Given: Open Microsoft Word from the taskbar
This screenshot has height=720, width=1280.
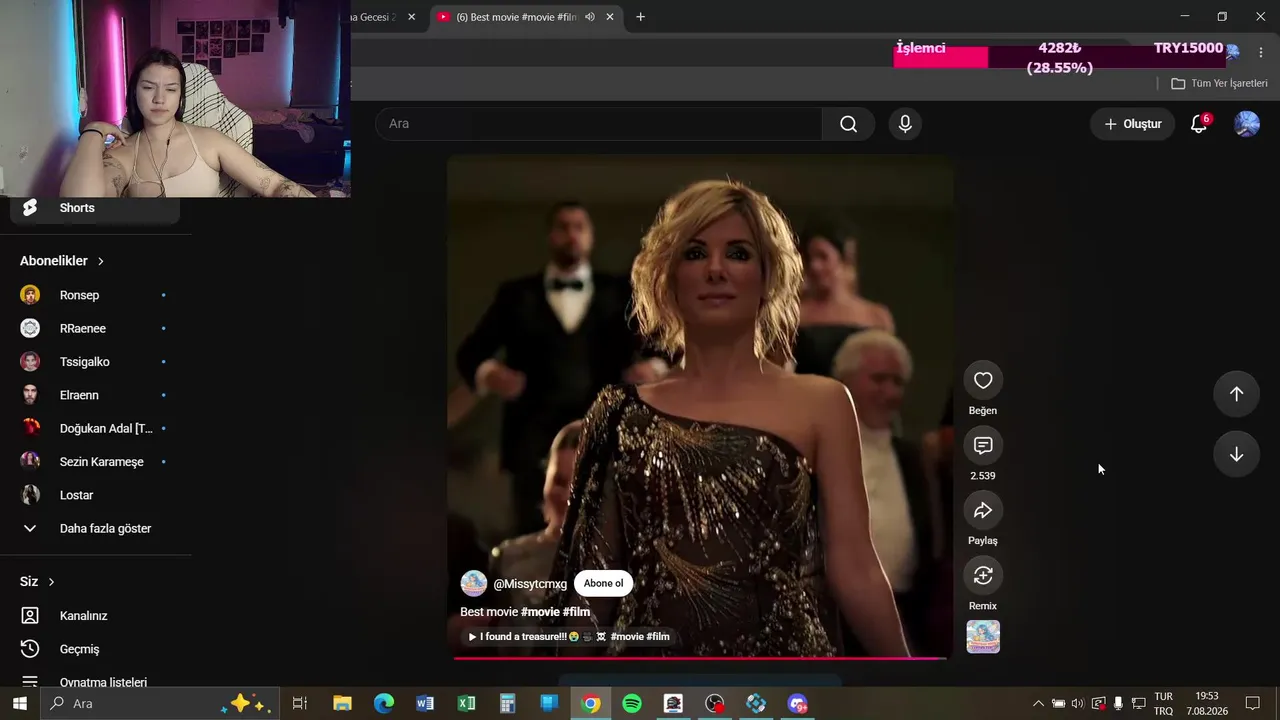Looking at the screenshot, I should pos(425,704).
